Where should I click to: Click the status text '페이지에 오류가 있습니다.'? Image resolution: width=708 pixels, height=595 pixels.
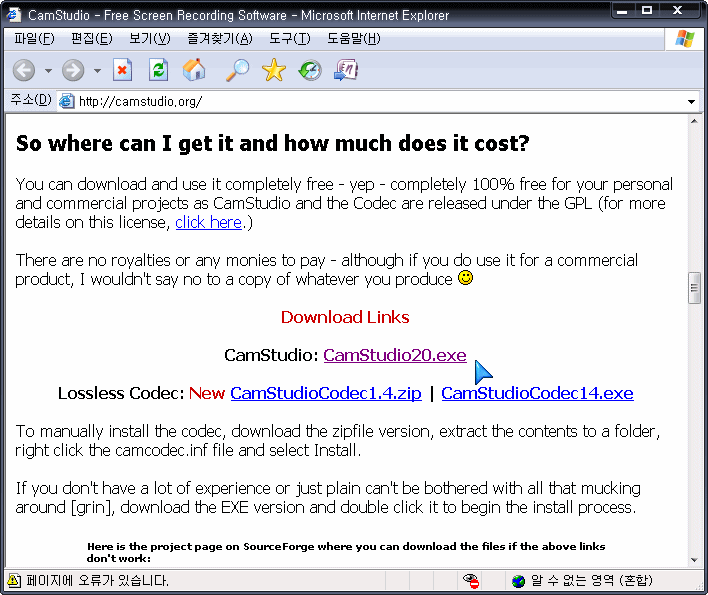click(98, 581)
